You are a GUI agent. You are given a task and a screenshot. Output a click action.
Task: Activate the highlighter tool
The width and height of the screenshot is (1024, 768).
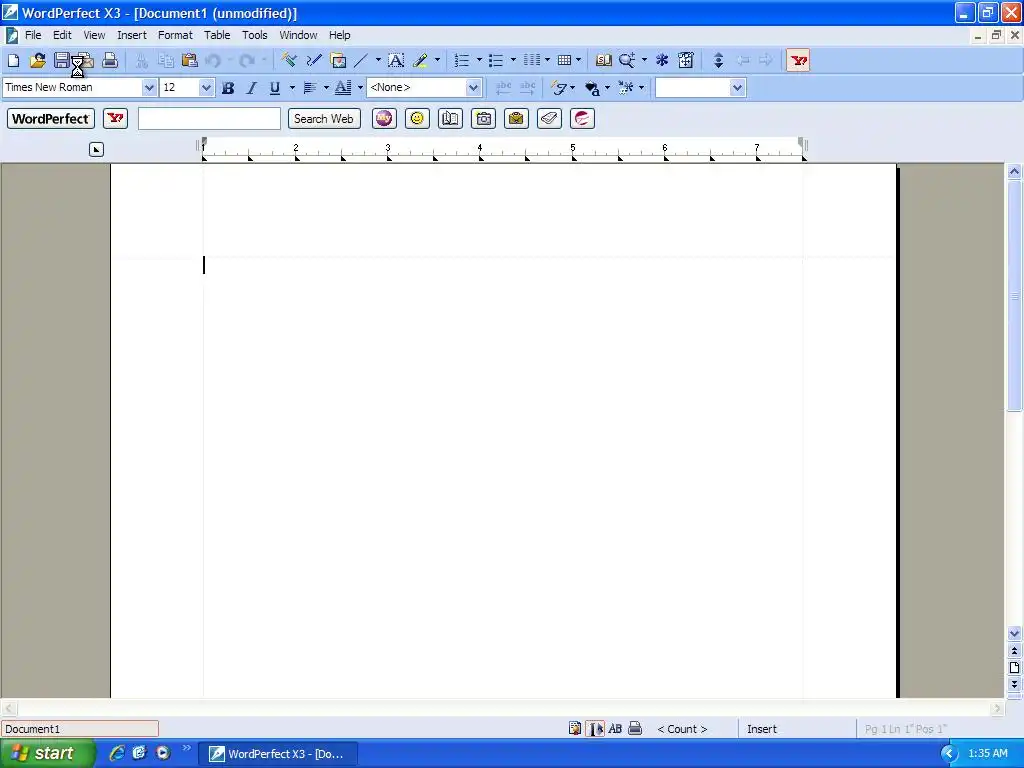click(421, 61)
